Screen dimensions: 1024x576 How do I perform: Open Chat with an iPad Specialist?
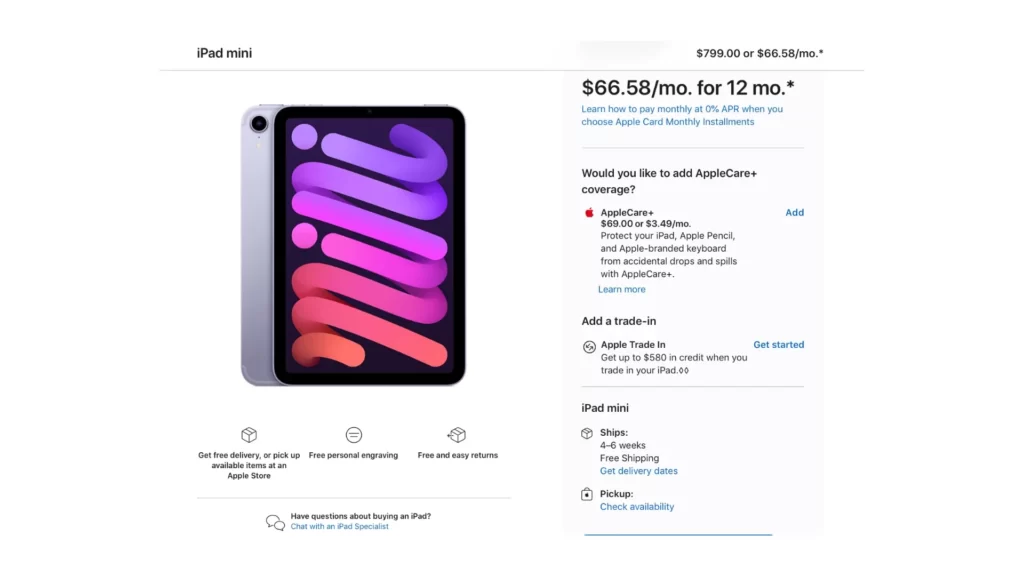[340, 526]
